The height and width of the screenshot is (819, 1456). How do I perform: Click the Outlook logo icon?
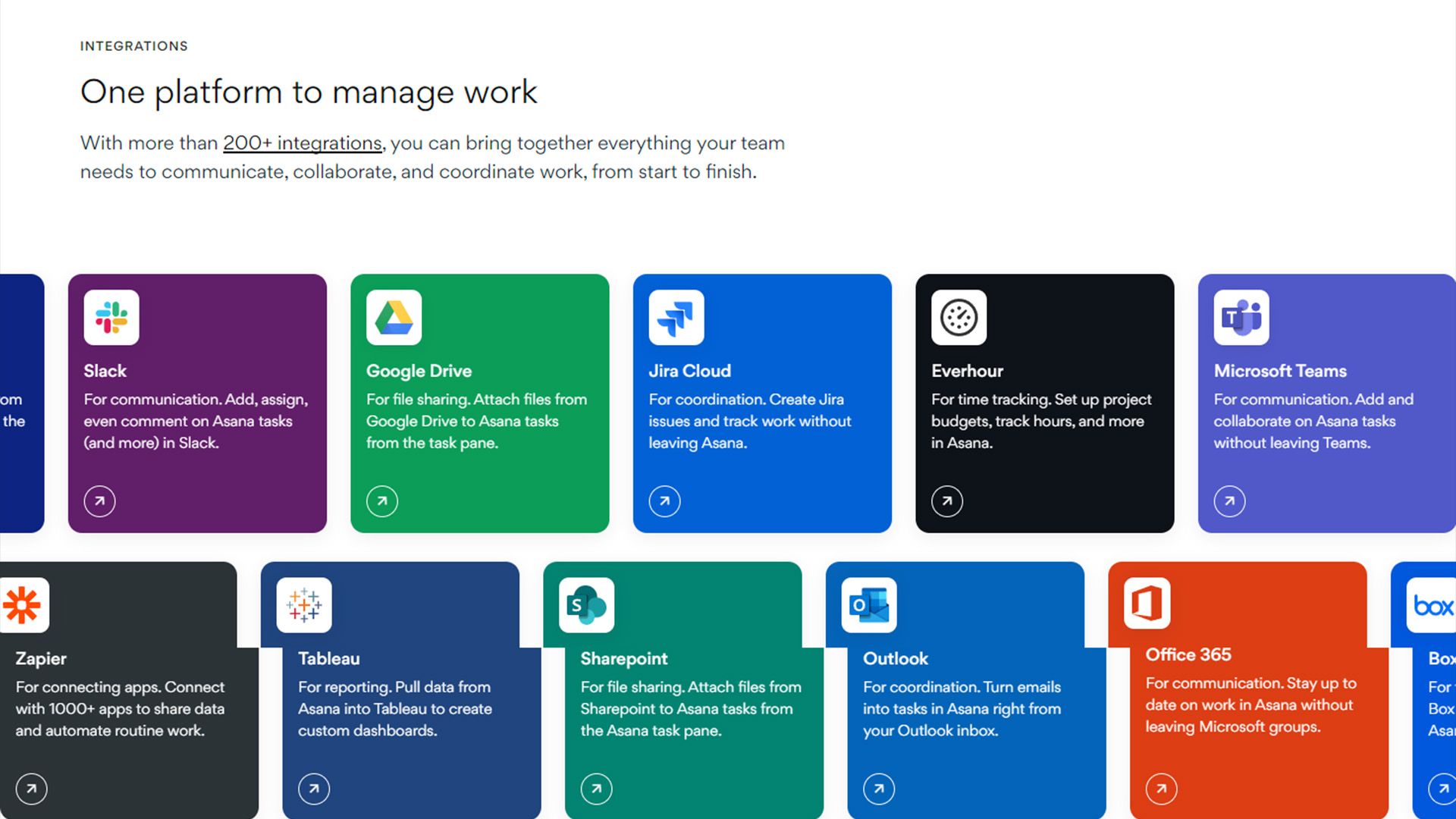(869, 605)
